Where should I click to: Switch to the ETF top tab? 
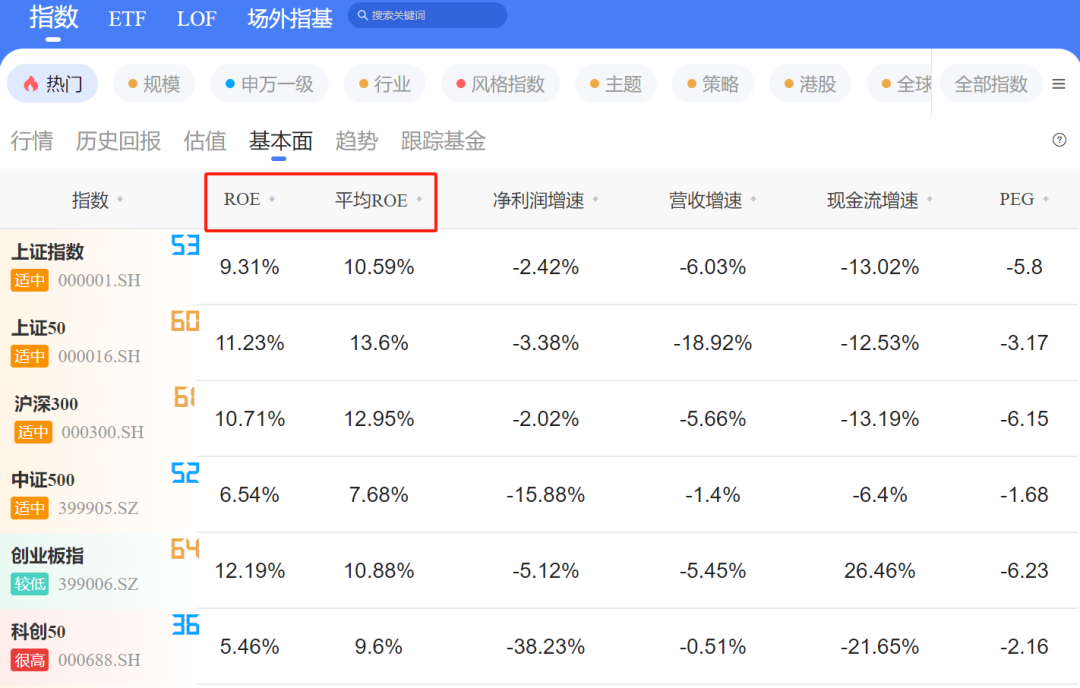[127, 19]
